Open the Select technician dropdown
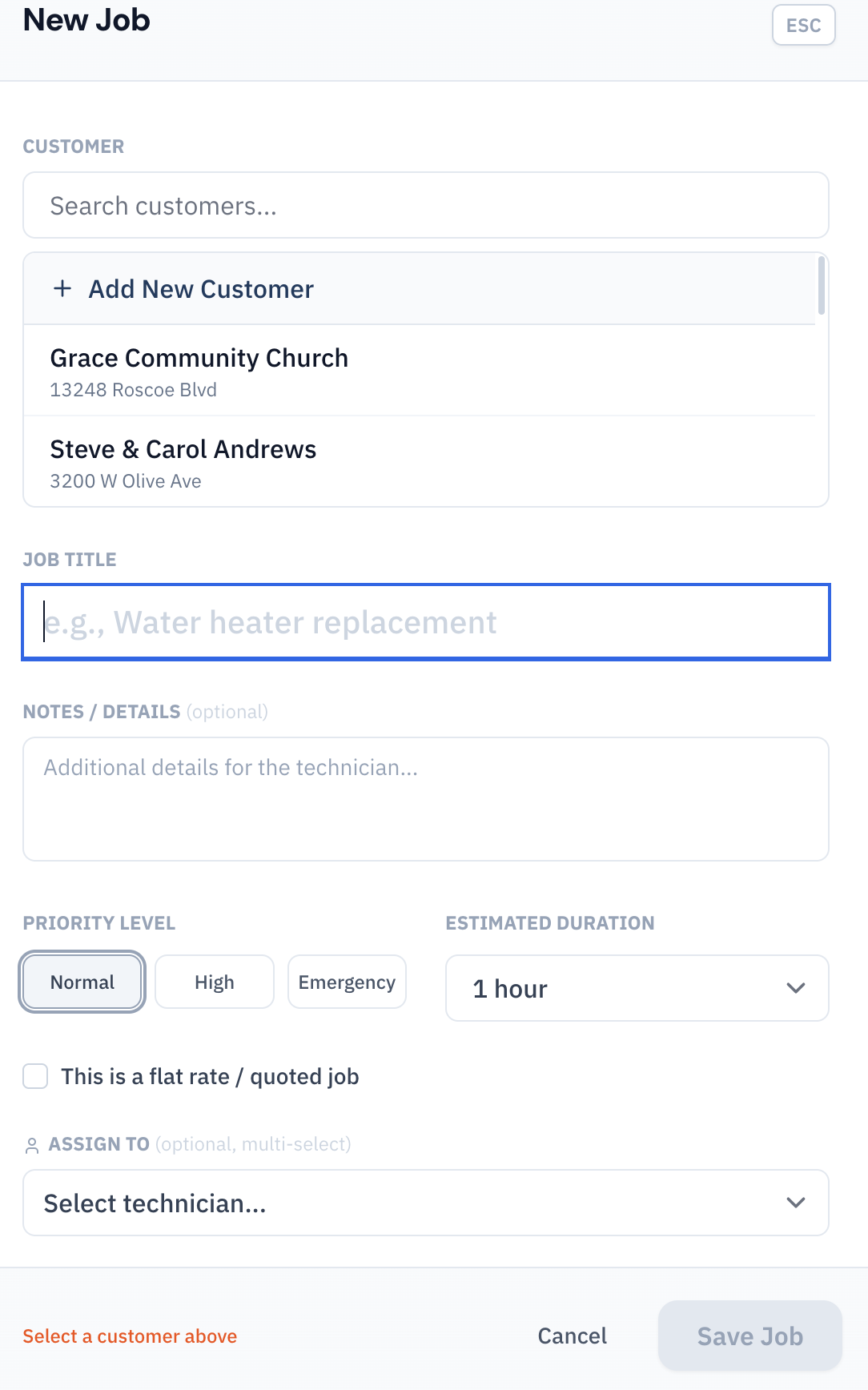This screenshot has width=868, height=1390. click(425, 1202)
